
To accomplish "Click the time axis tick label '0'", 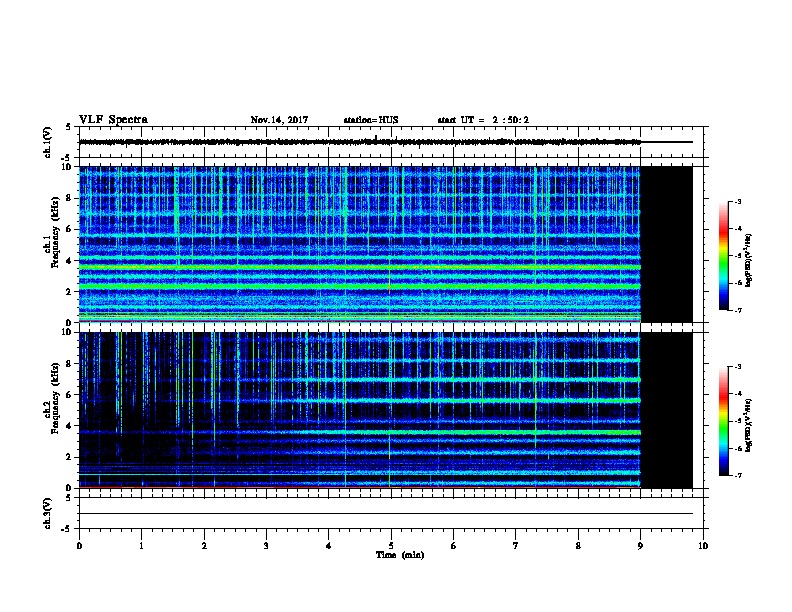I will pyautogui.click(x=79, y=545).
